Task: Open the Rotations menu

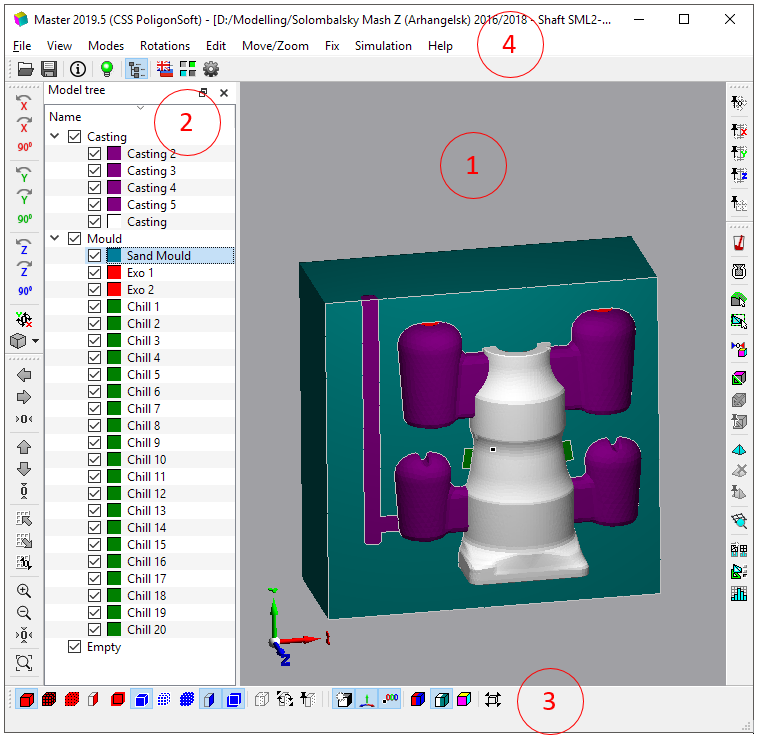Action: coord(165,46)
